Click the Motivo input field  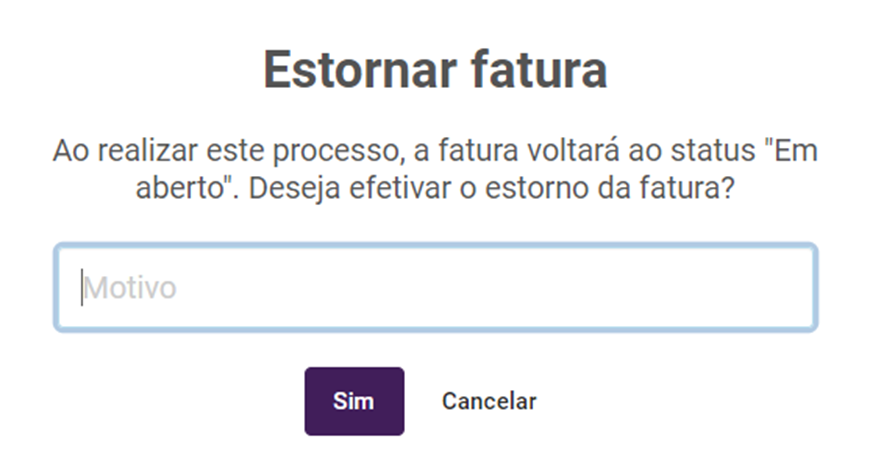tap(435, 288)
